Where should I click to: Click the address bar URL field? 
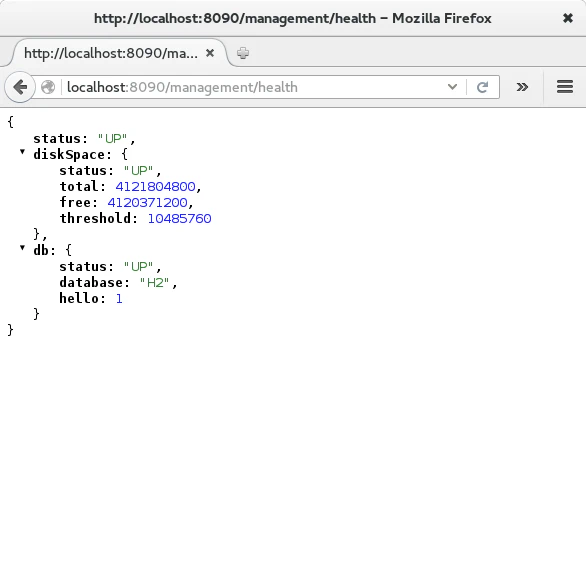254,87
